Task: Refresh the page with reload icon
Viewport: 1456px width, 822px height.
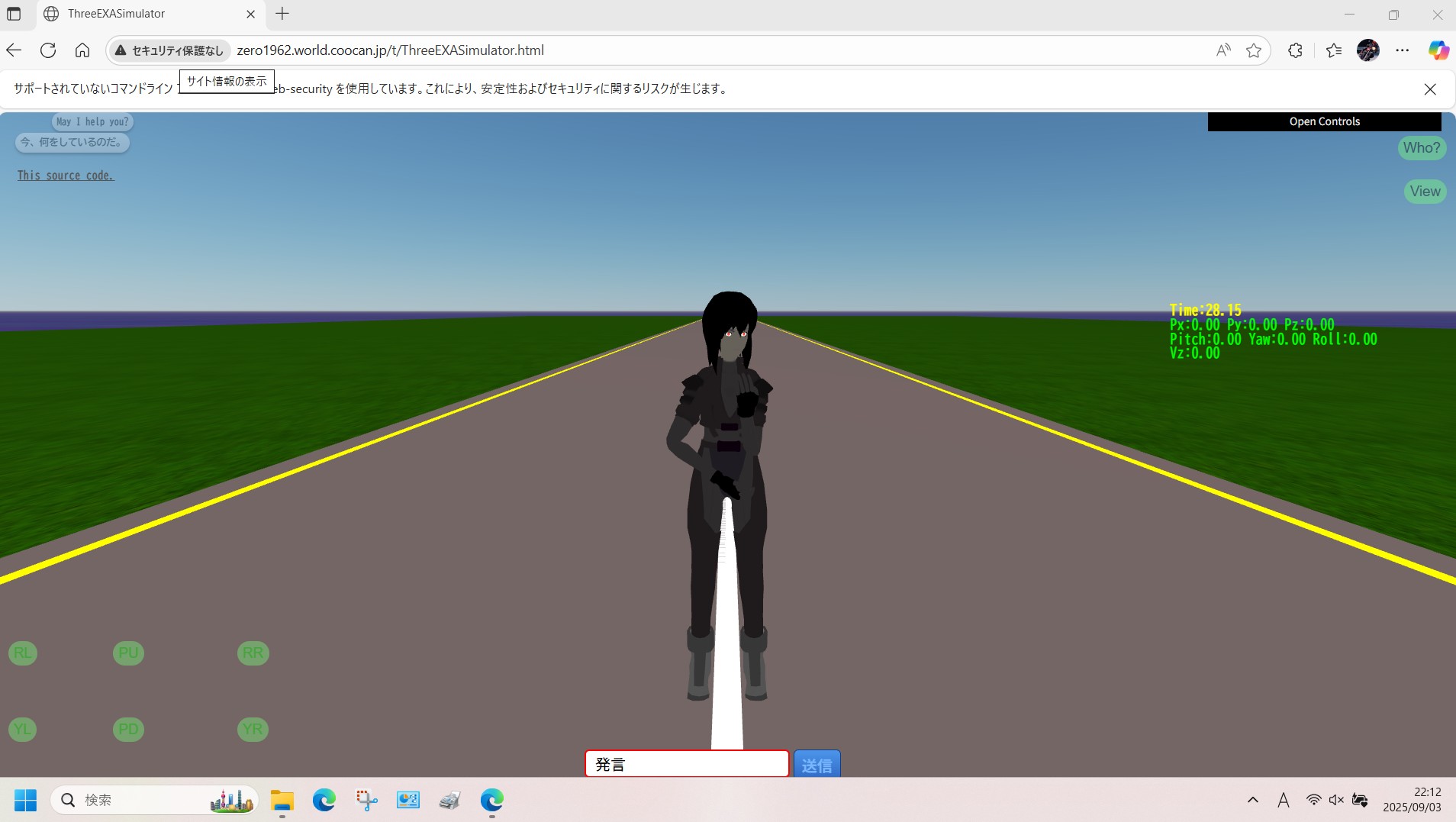Action: 48,50
